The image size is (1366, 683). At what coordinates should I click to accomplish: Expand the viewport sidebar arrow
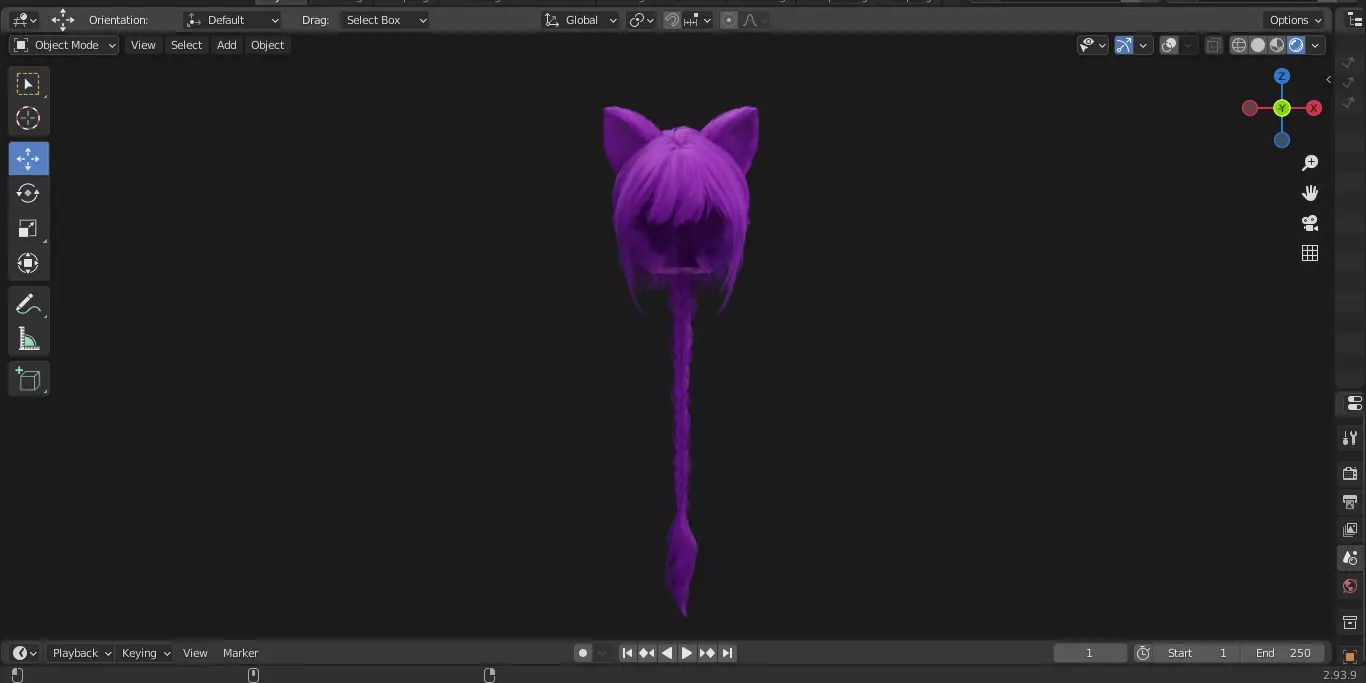(x=1328, y=79)
